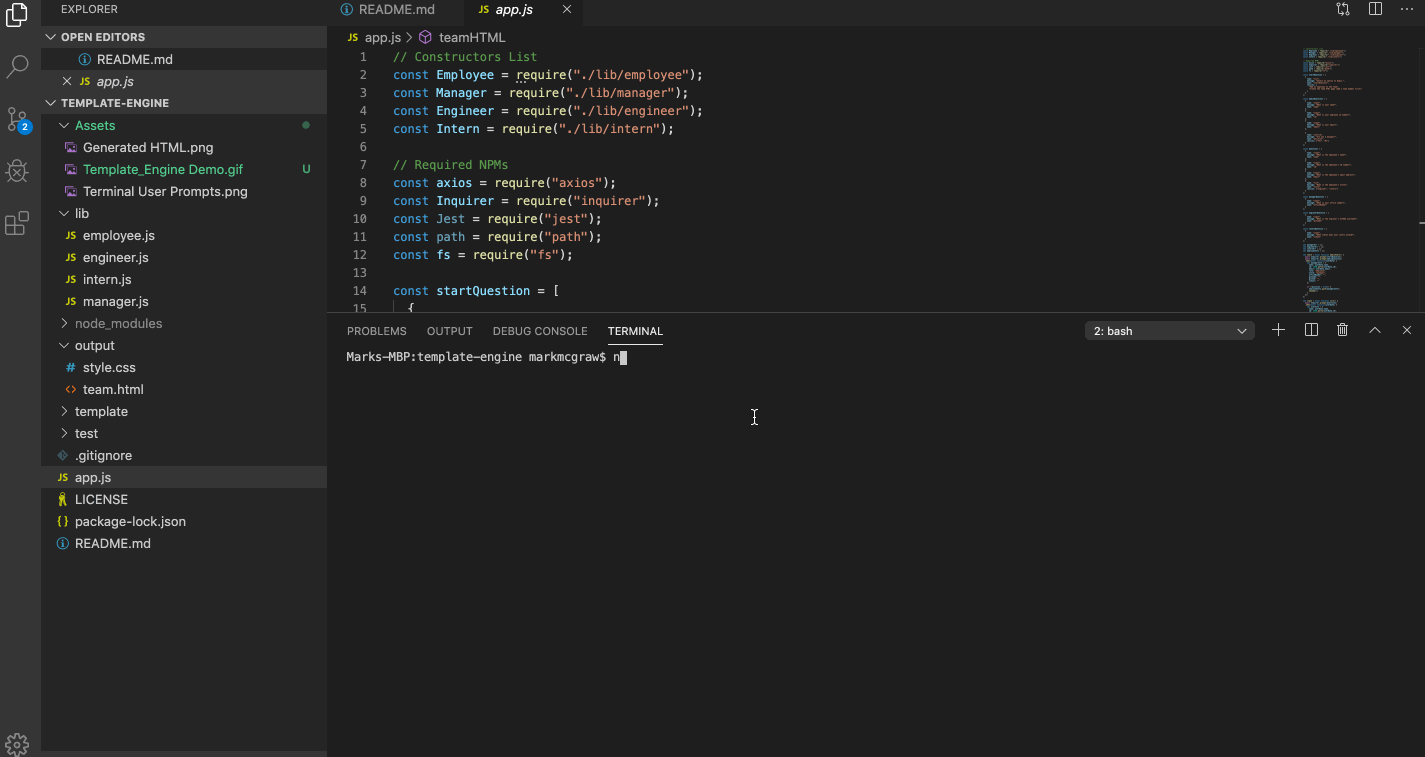Kill the terminal with trash icon
The height and width of the screenshot is (757, 1425).
click(x=1343, y=330)
